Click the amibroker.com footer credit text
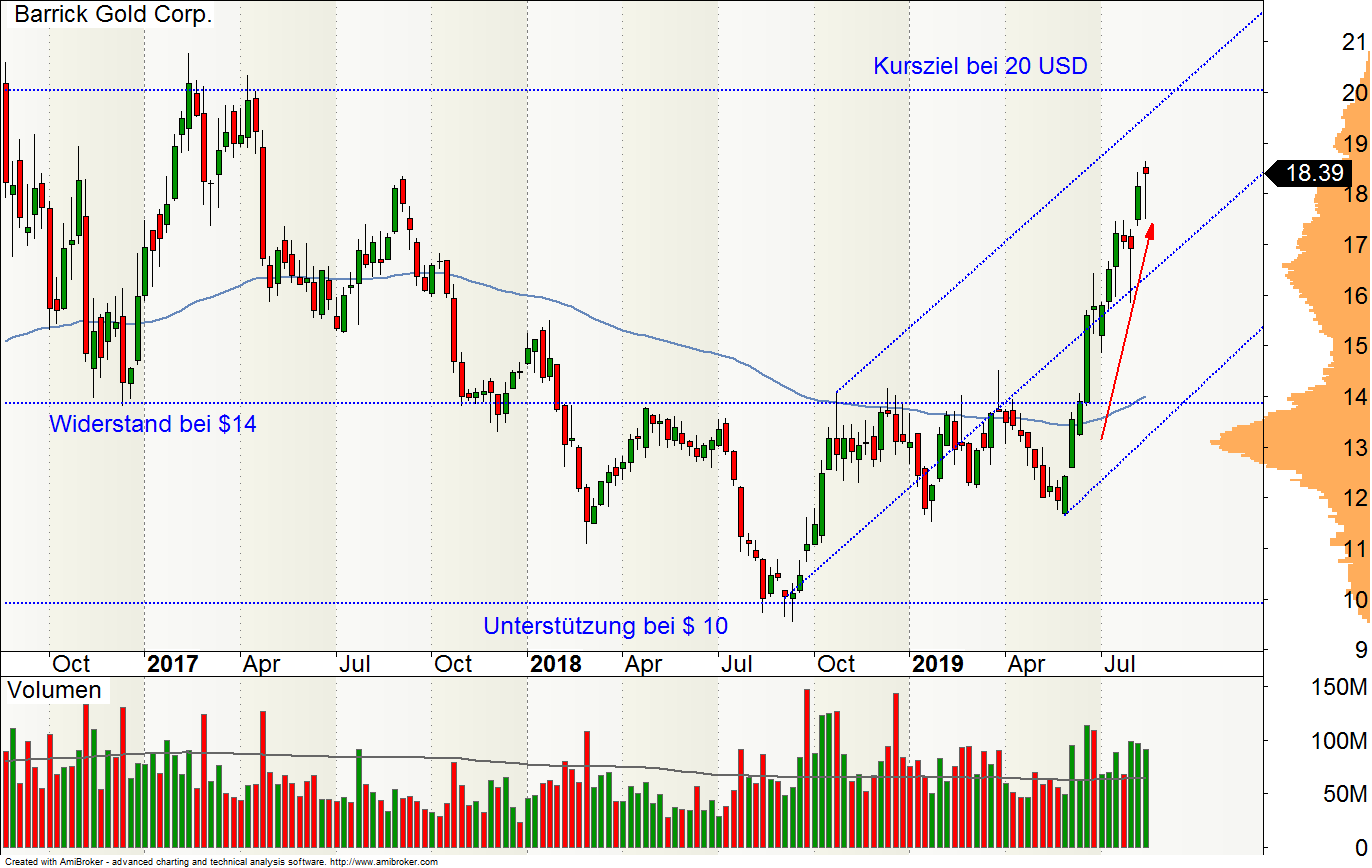This screenshot has width=1372, height=868. (x=222, y=861)
